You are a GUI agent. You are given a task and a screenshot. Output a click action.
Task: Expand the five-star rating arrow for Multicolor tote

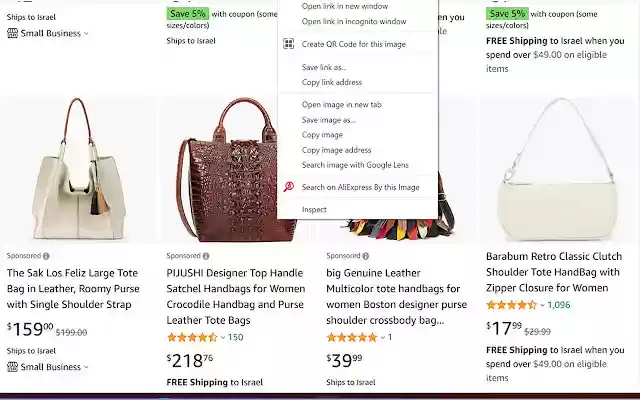(382, 337)
